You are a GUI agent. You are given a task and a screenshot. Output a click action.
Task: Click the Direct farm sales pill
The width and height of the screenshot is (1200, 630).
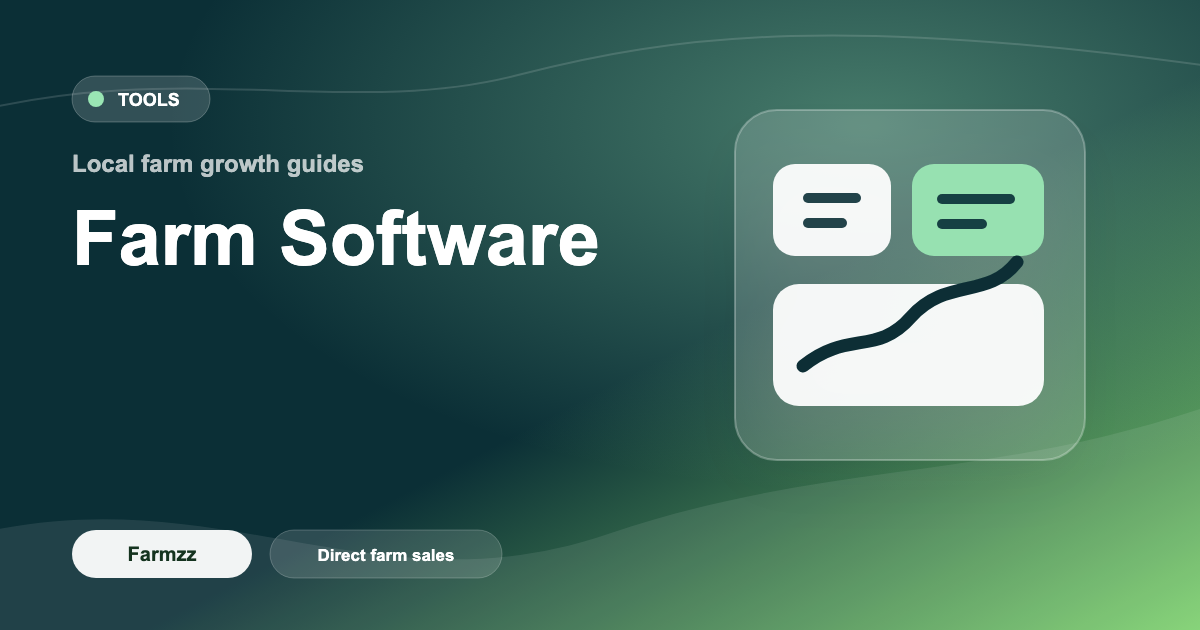click(x=386, y=554)
